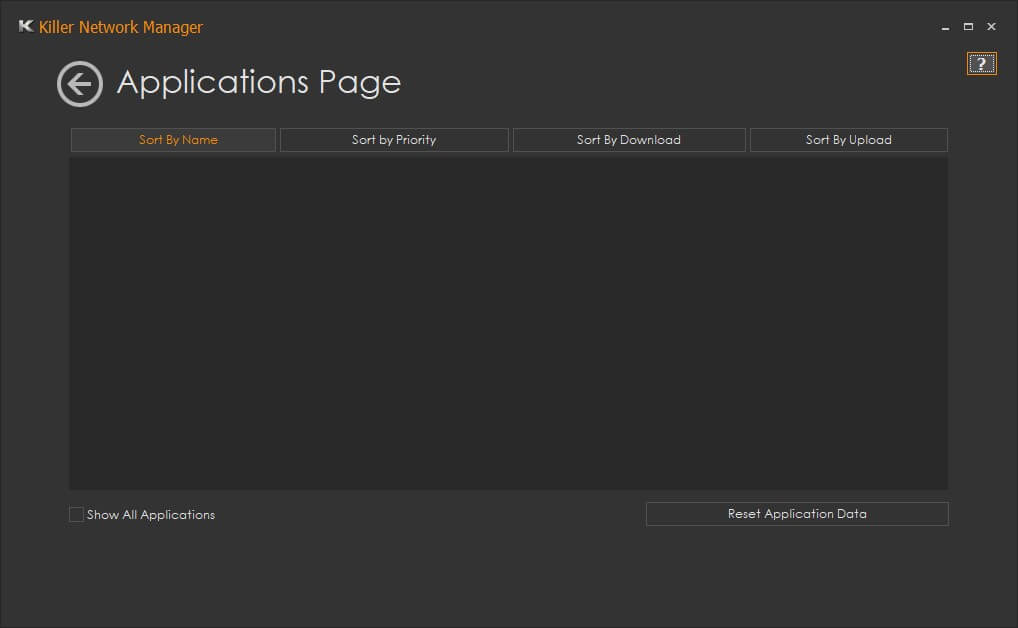Click inside the empty applications list panel
Screen dimensions: 1018x628
(508, 322)
